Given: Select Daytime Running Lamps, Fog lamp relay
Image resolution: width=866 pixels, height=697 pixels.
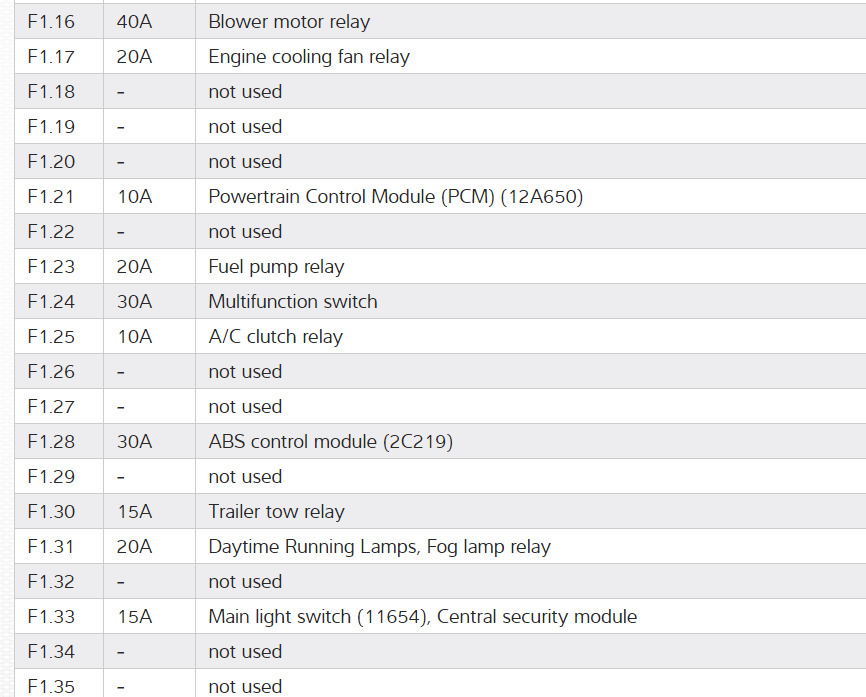Looking at the screenshot, I should 379,547.
